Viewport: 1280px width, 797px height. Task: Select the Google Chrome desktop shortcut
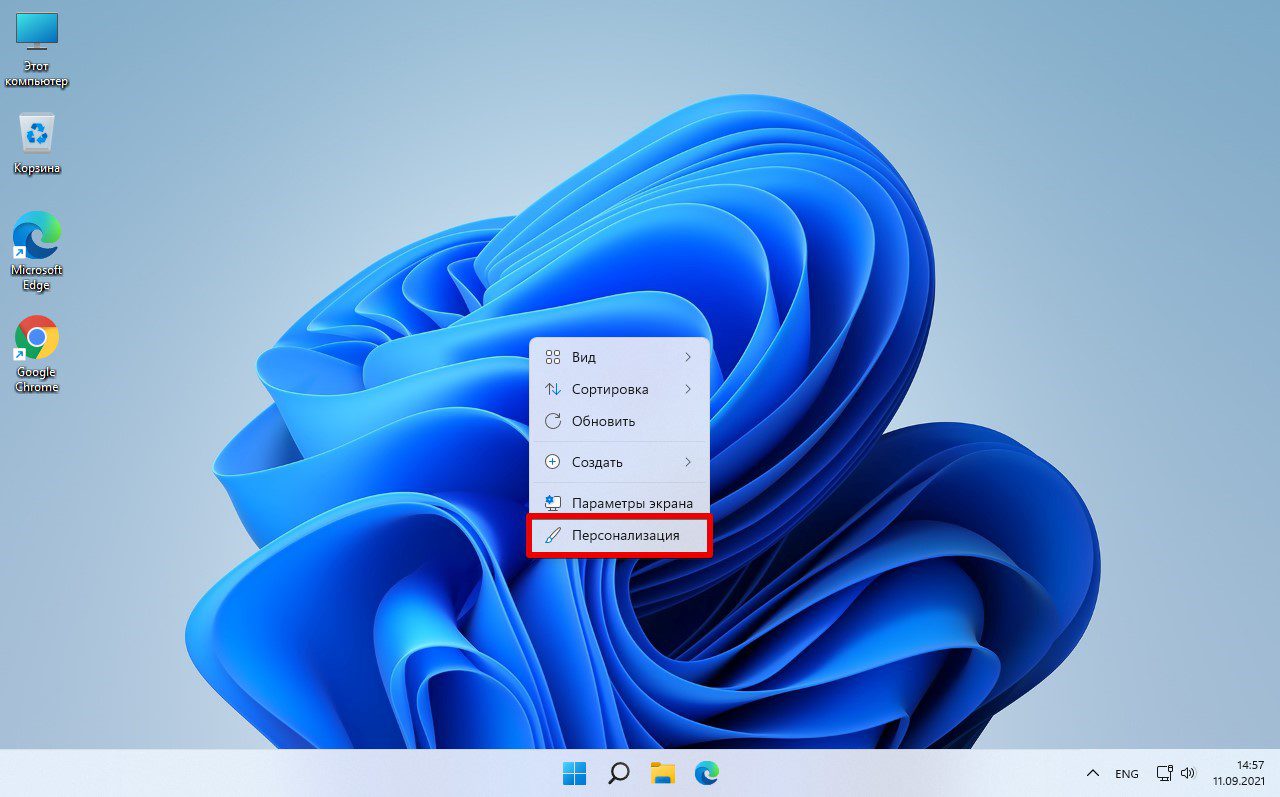37,354
